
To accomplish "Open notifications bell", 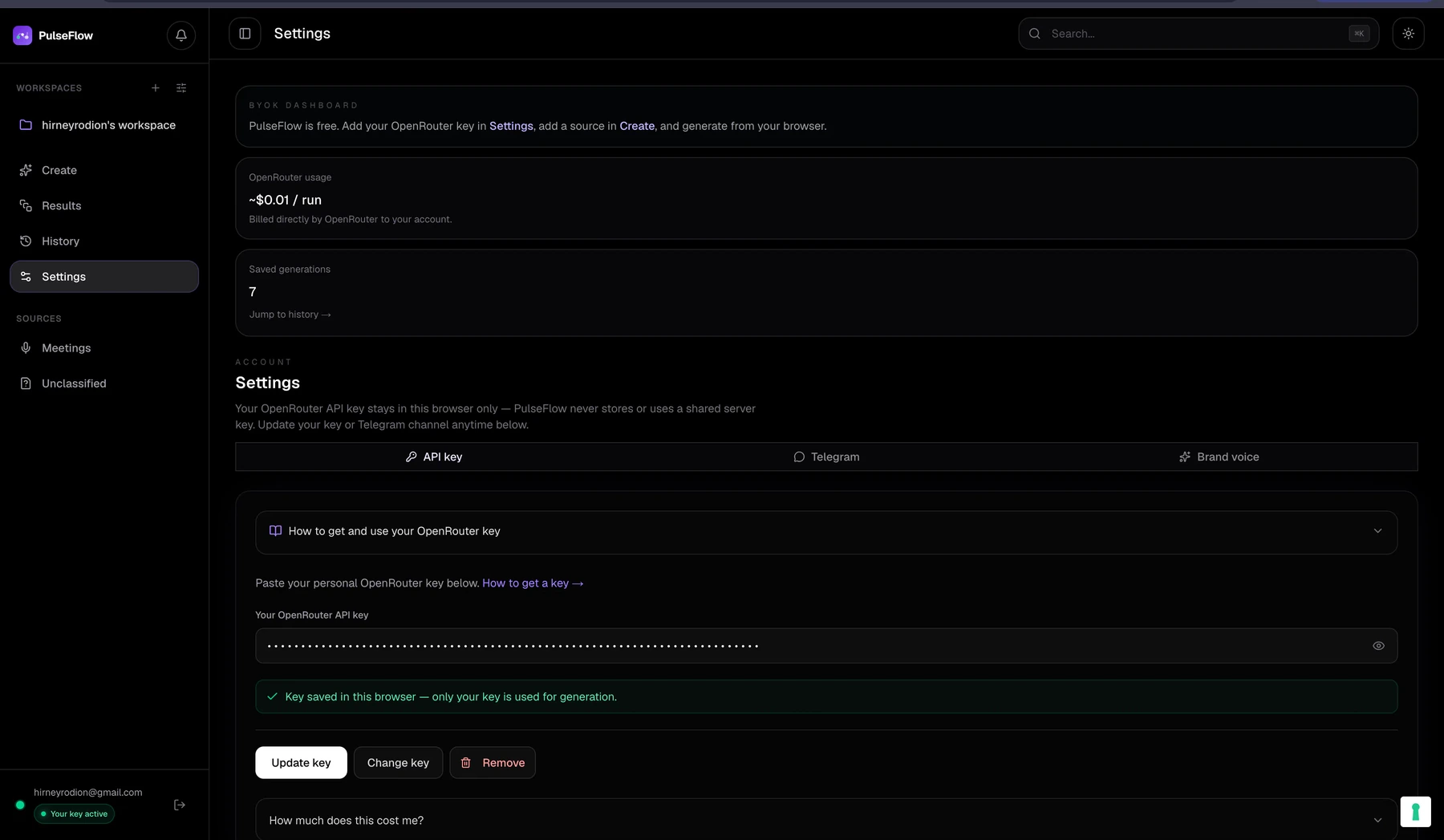I will tap(181, 35).
